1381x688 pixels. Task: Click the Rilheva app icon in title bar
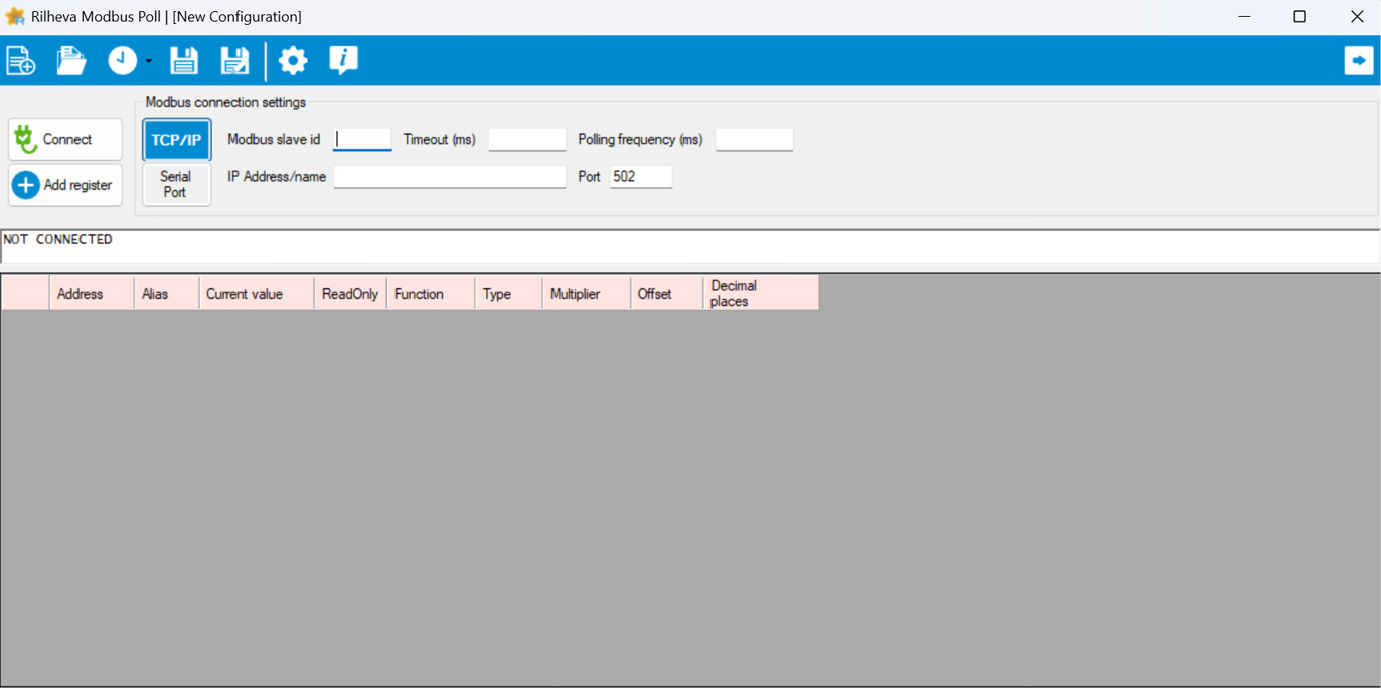15,16
